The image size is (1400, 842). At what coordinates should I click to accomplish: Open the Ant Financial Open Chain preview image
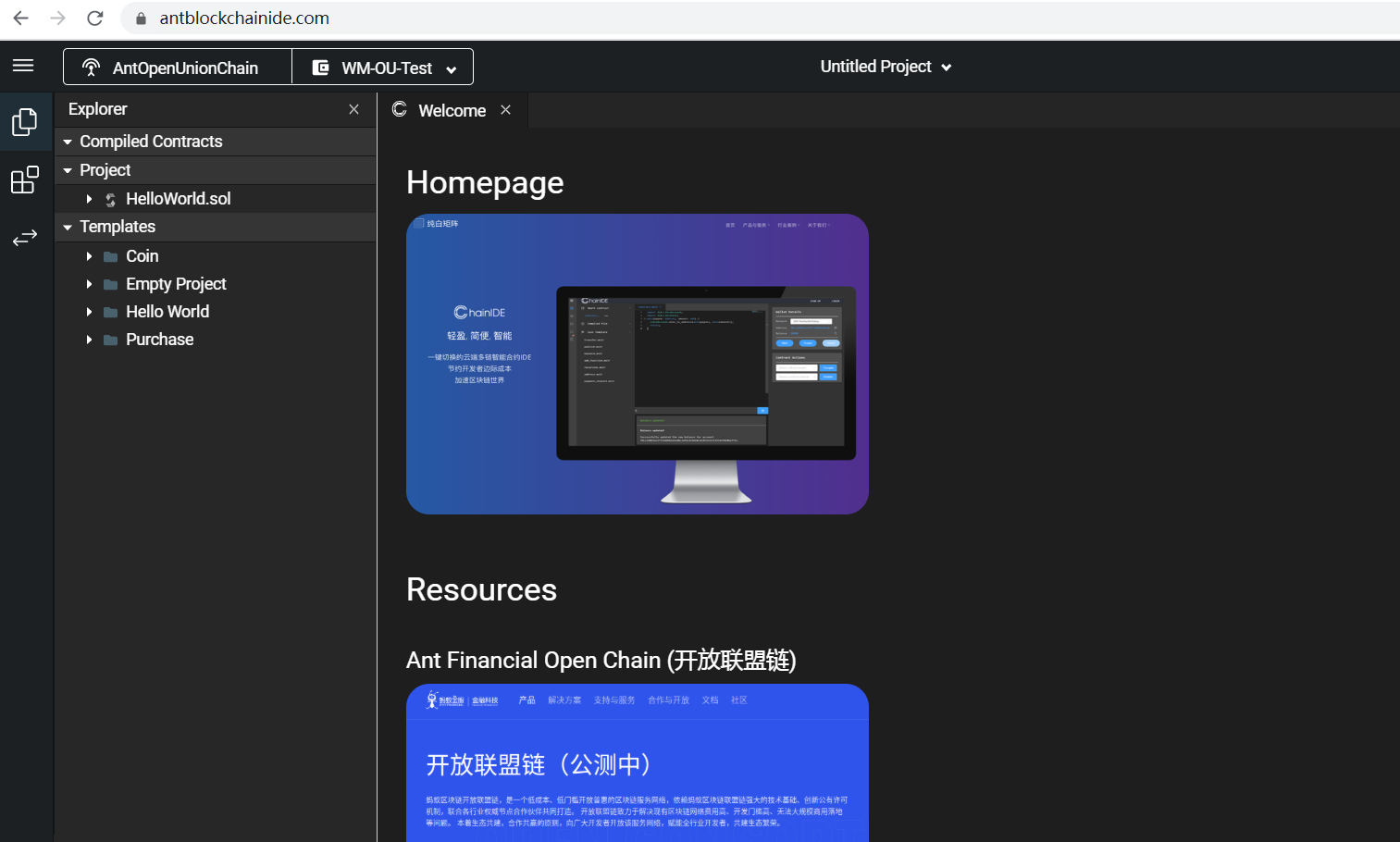[638, 762]
